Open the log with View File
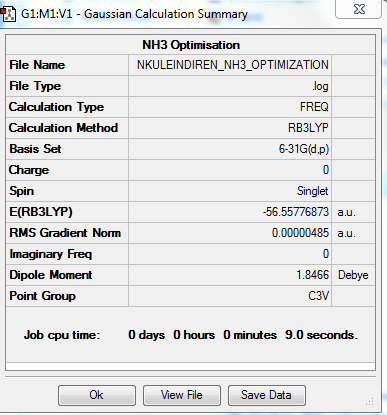 182,395
